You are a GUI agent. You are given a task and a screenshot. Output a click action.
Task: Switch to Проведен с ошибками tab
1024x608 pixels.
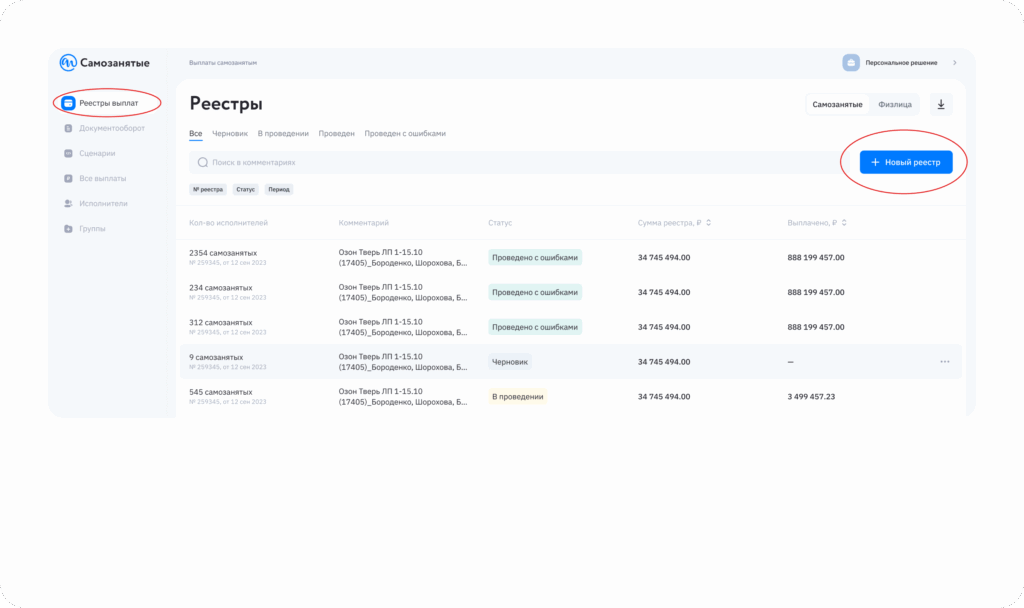[405, 133]
